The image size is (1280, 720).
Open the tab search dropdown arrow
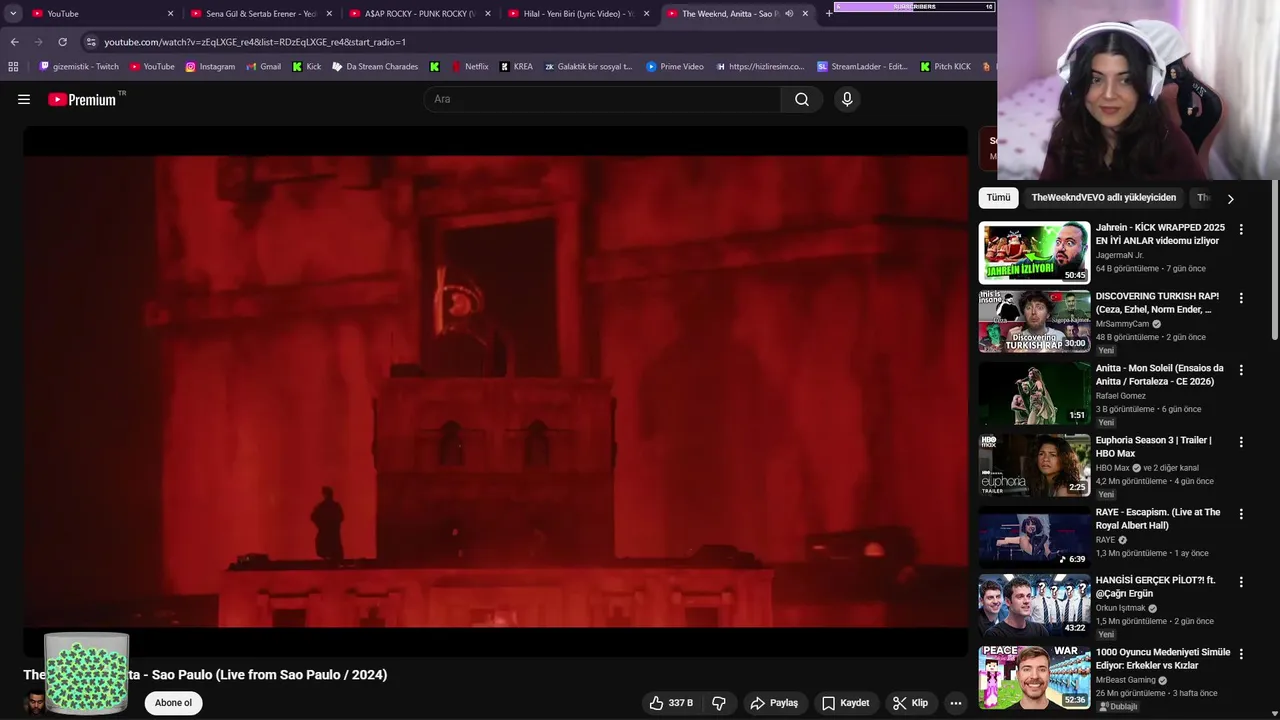click(13, 14)
